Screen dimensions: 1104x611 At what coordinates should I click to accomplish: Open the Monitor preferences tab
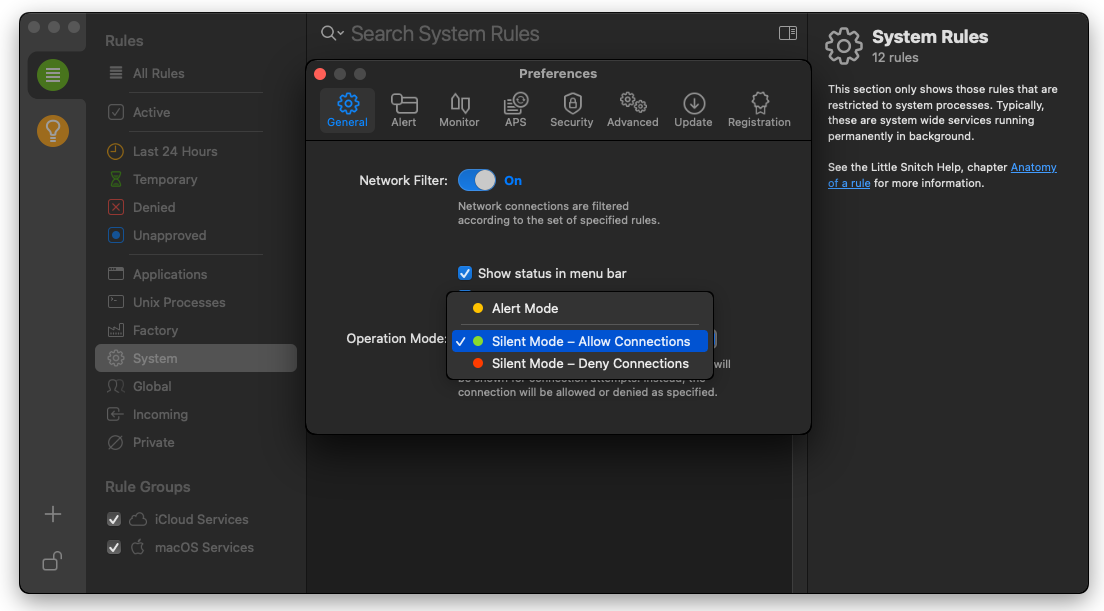click(459, 110)
